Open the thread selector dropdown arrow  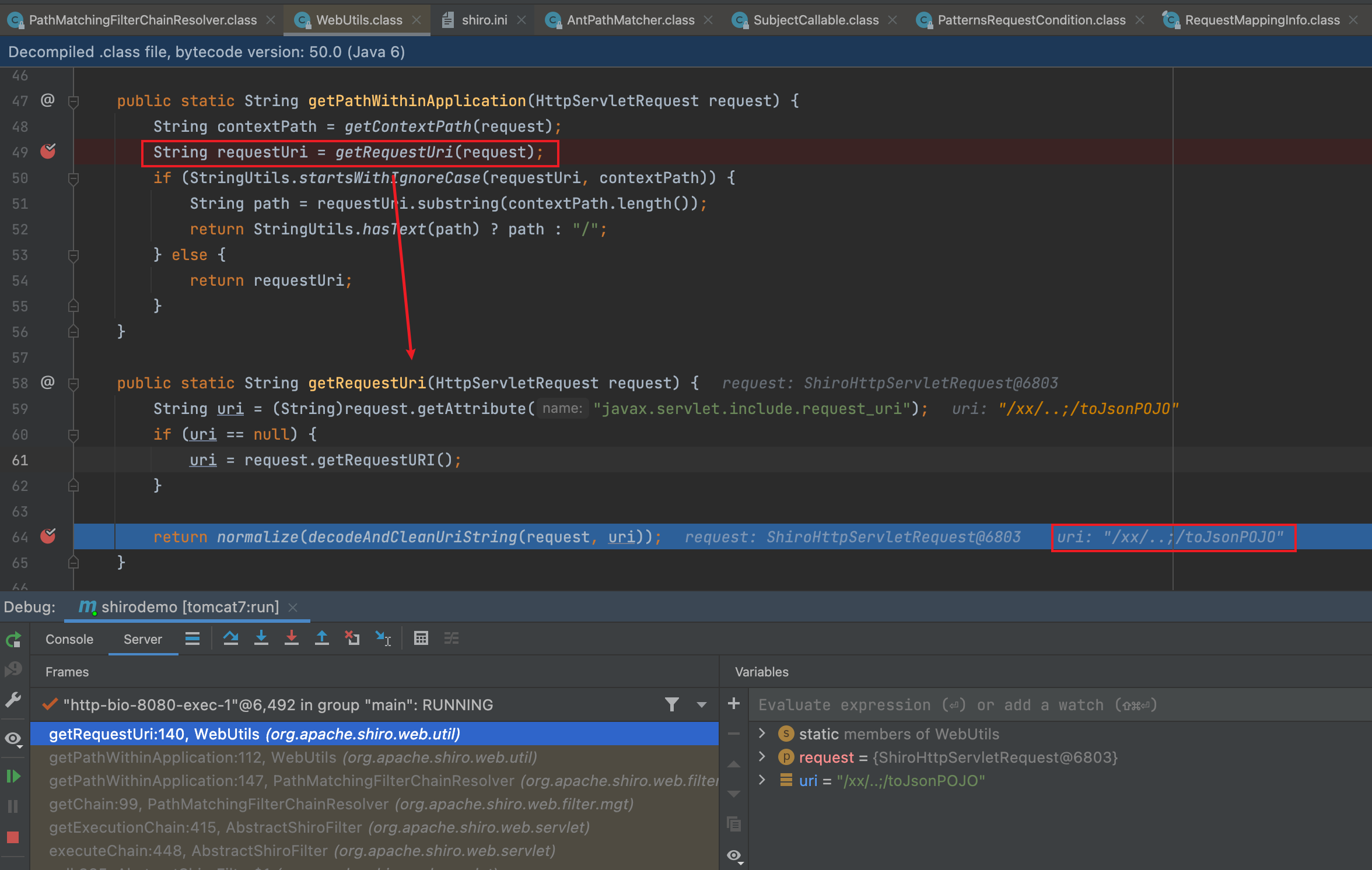pyautogui.click(x=702, y=704)
